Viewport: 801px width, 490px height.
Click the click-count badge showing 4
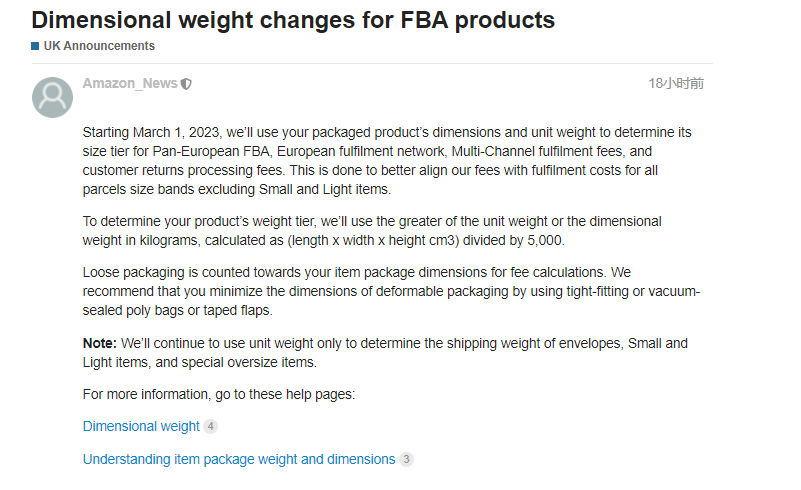[210, 426]
